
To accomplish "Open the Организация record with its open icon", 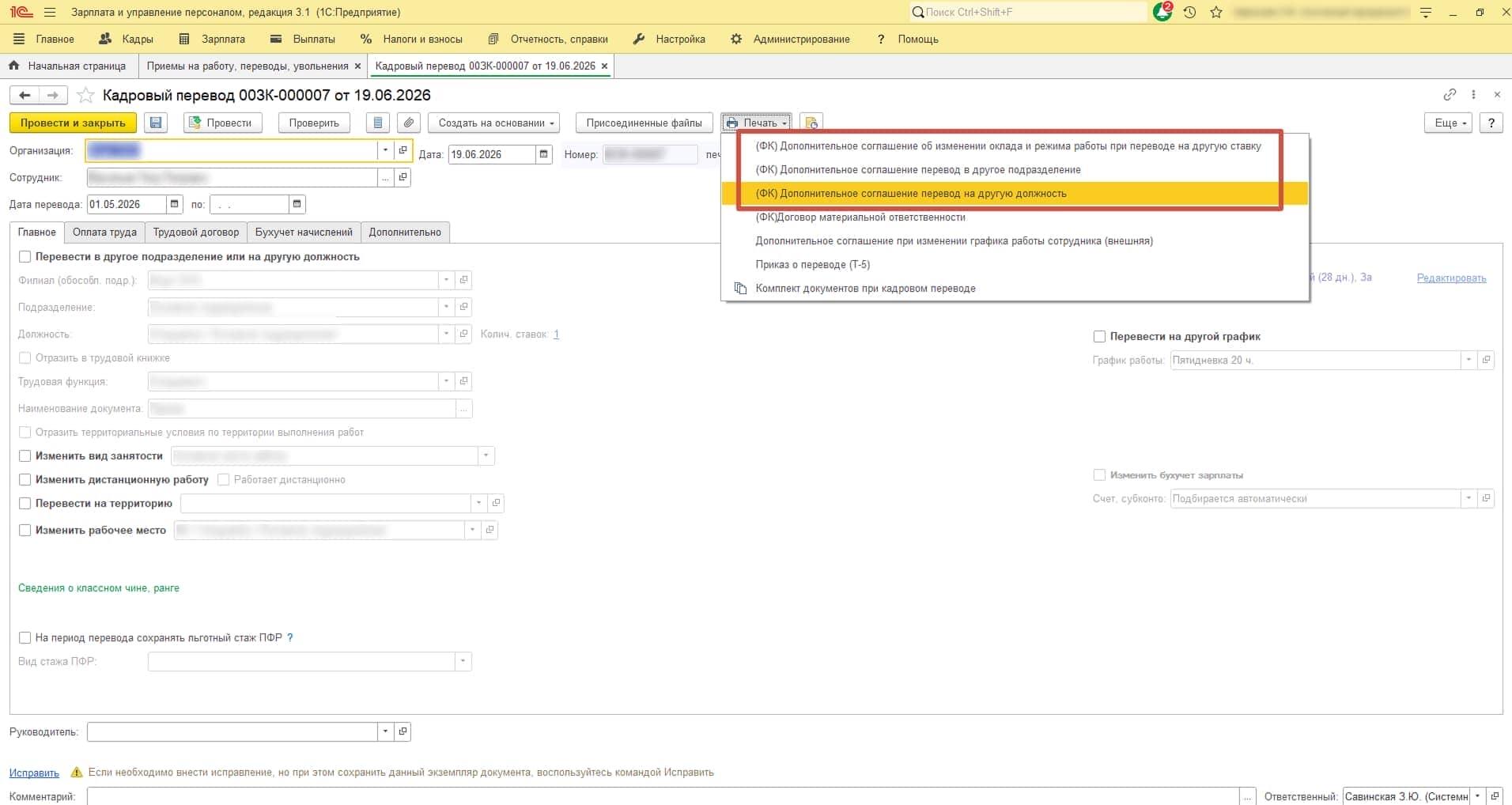I will click(403, 150).
